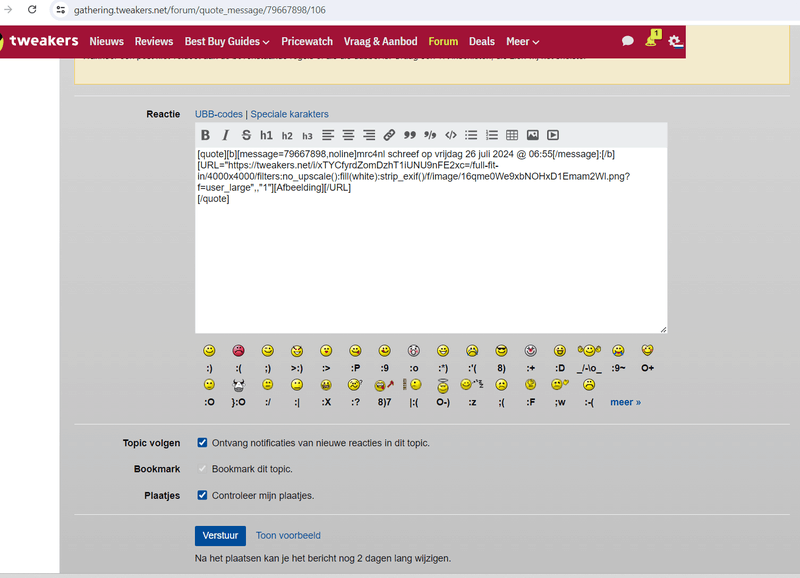Open Vraag & Aanbod section

[x=381, y=41]
